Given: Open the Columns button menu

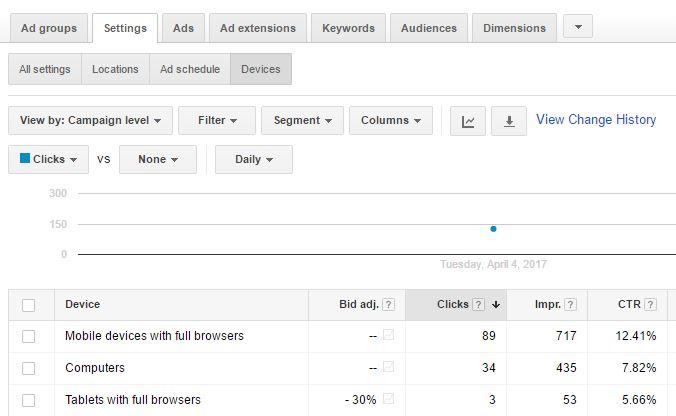Looking at the screenshot, I should coord(391,121).
